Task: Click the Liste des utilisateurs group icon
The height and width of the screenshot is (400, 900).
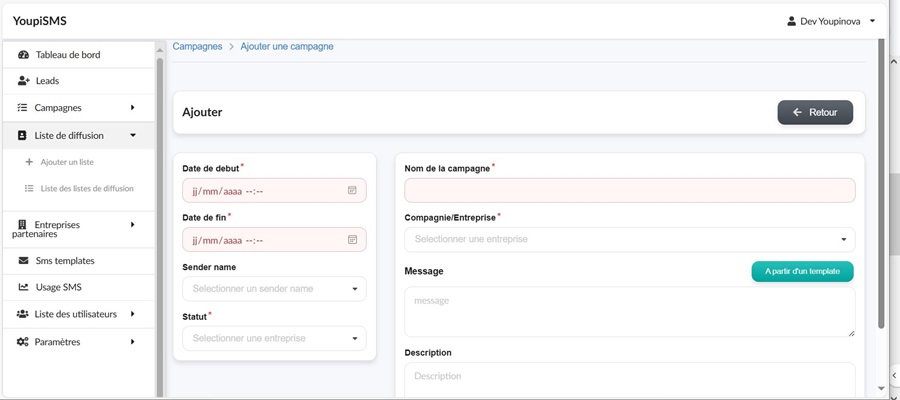Action: click(22, 314)
